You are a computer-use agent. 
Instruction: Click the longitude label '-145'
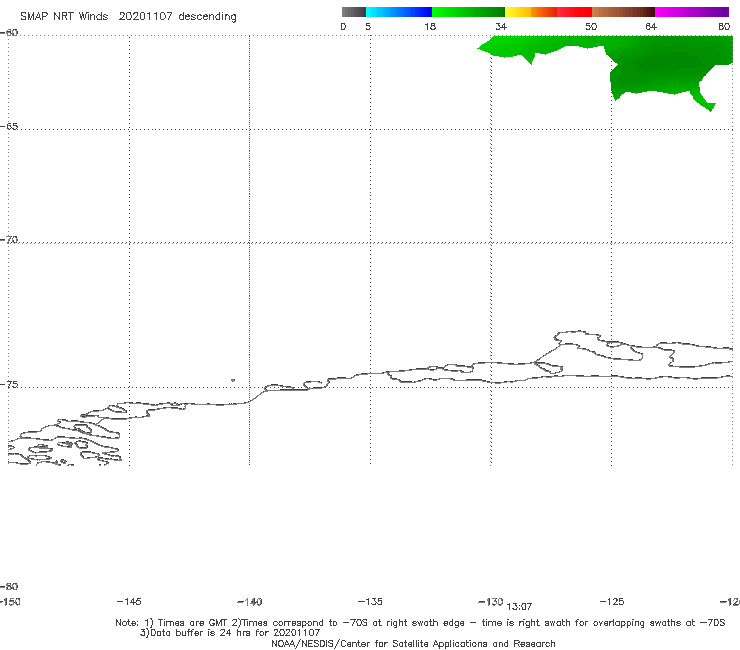click(x=129, y=601)
